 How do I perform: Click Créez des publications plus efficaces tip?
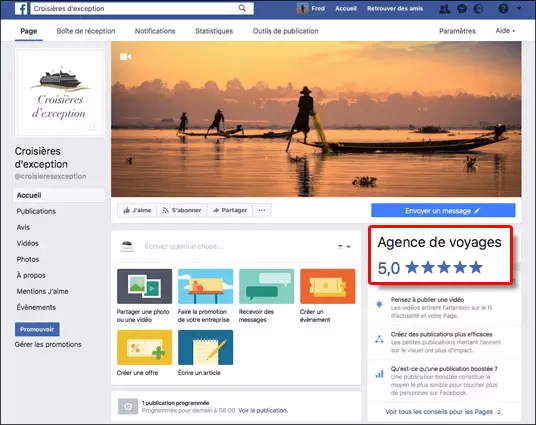point(442,334)
